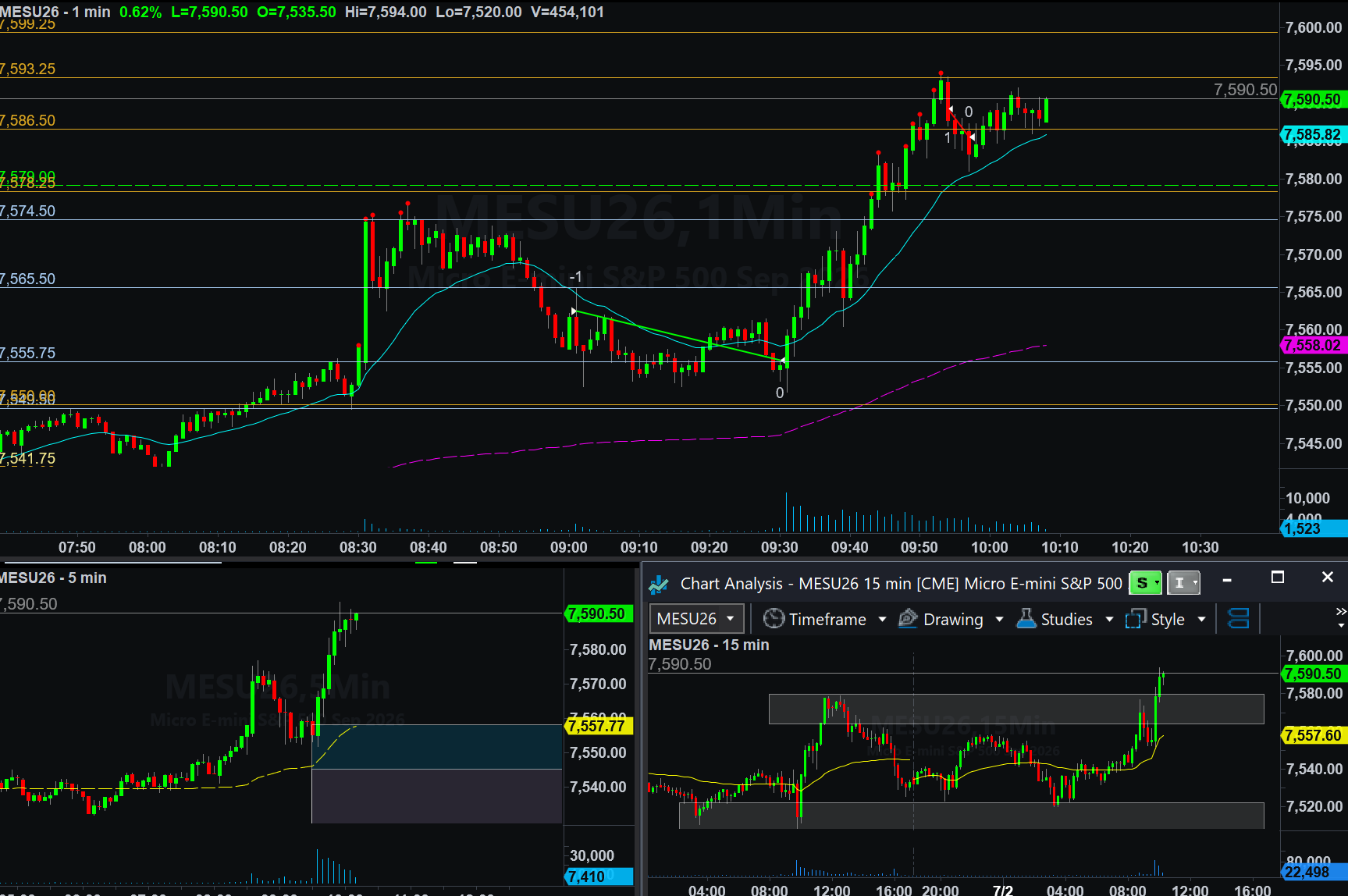Toggle the green S symbol-link button
The width and height of the screenshot is (1348, 896).
coord(1145,583)
